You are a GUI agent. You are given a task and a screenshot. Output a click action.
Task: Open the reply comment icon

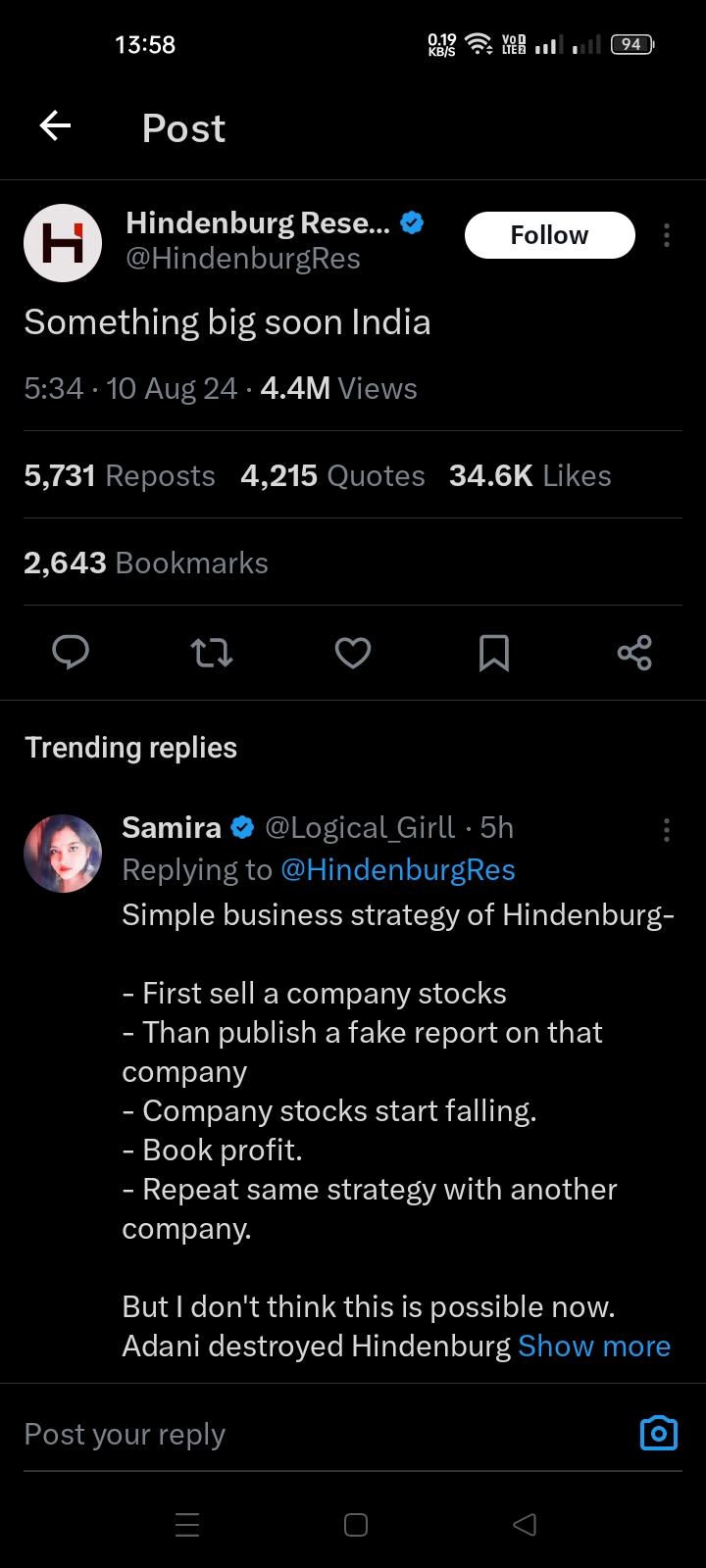tap(71, 652)
